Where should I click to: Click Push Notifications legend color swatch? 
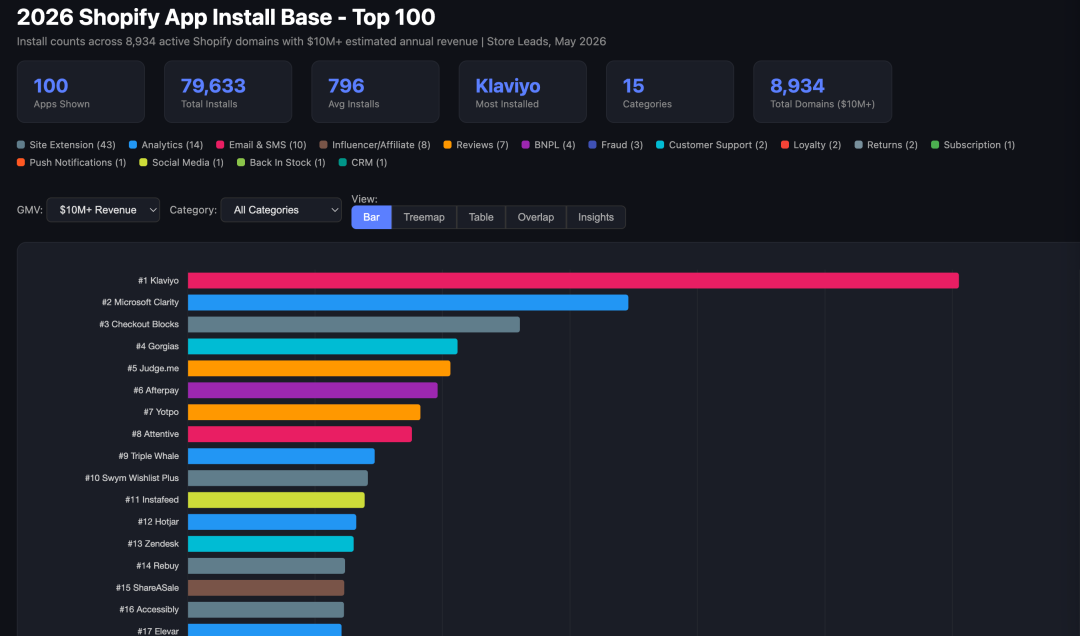(21, 163)
